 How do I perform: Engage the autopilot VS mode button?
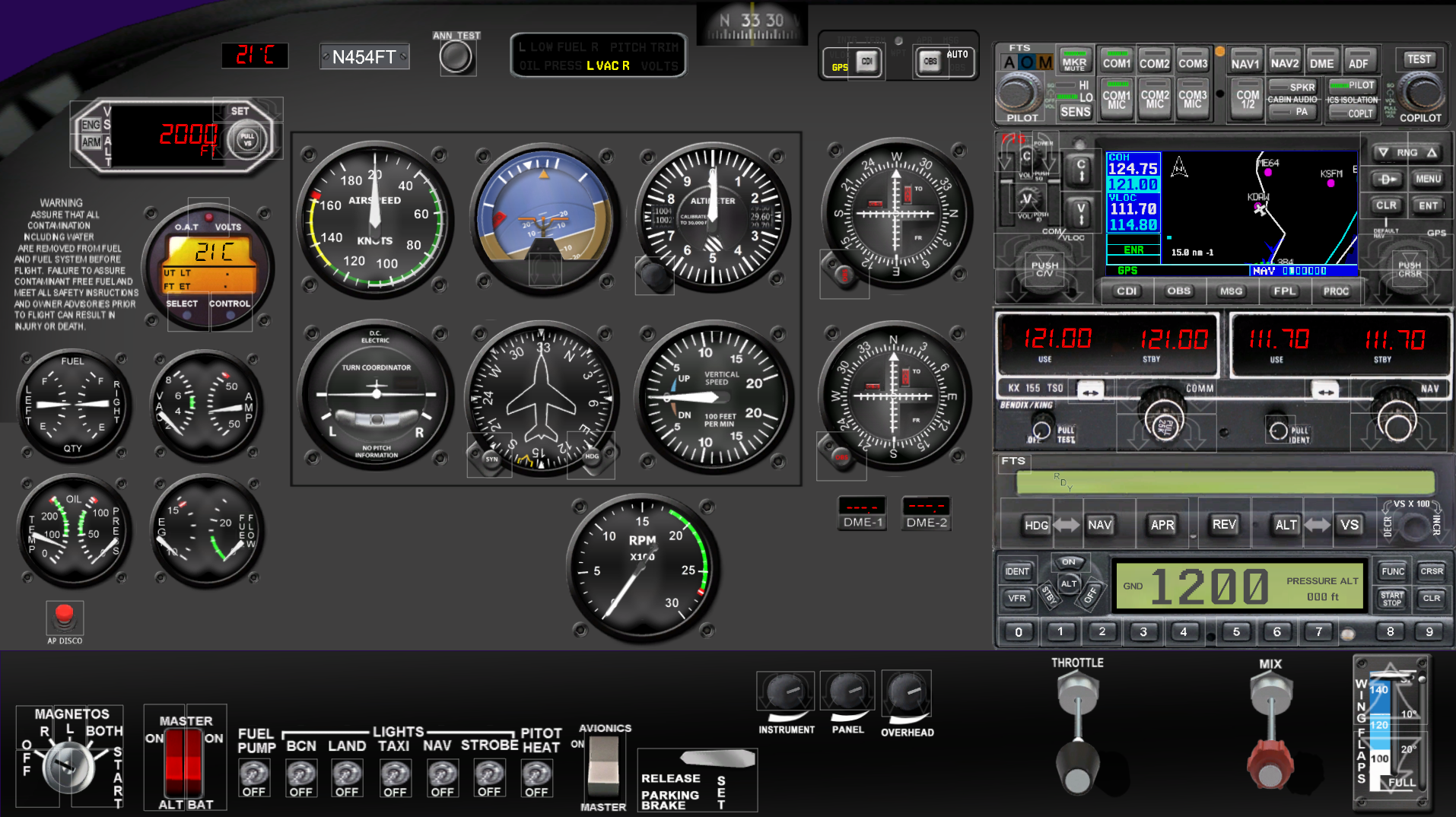1350,525
